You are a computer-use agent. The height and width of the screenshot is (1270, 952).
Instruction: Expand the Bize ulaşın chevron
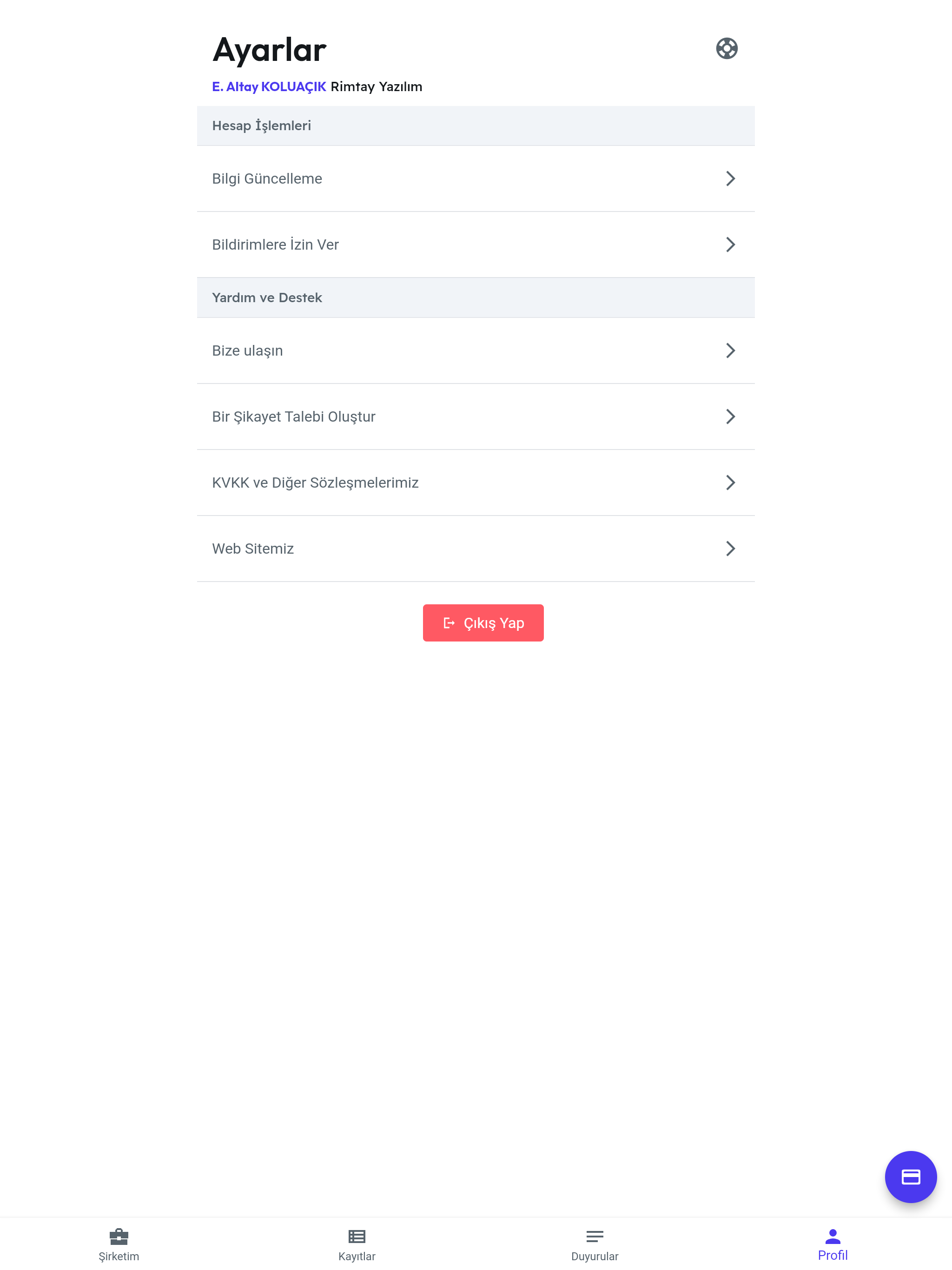(730, 351)
